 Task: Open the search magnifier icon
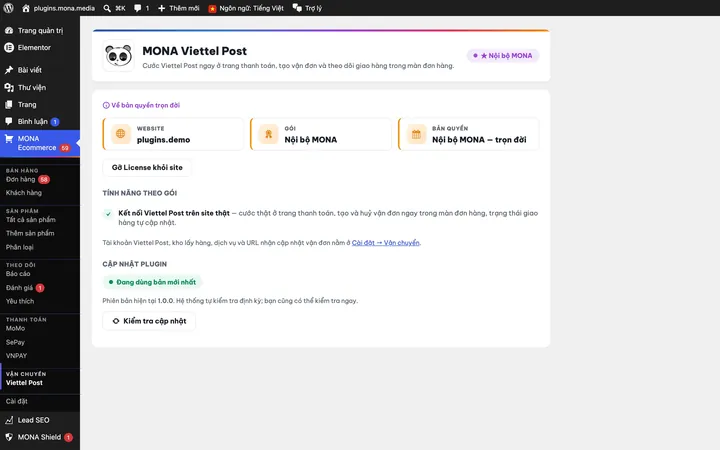point(107,8)
